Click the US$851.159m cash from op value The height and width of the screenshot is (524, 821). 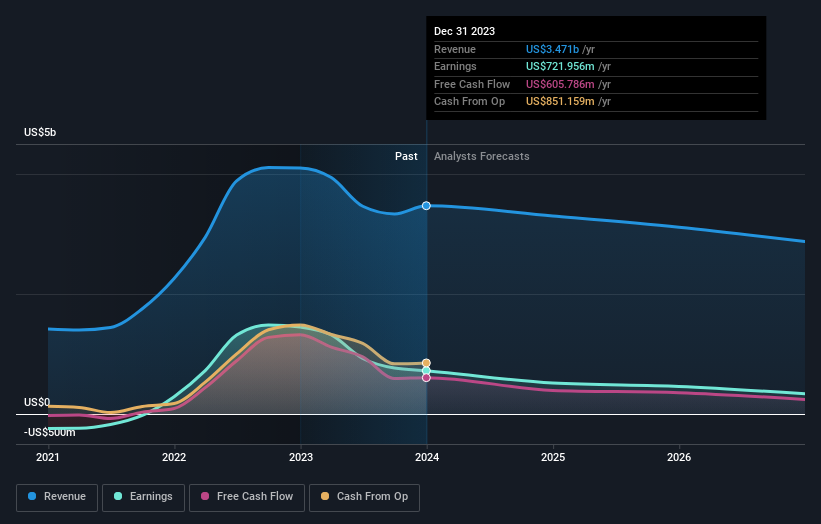[560, 102]
